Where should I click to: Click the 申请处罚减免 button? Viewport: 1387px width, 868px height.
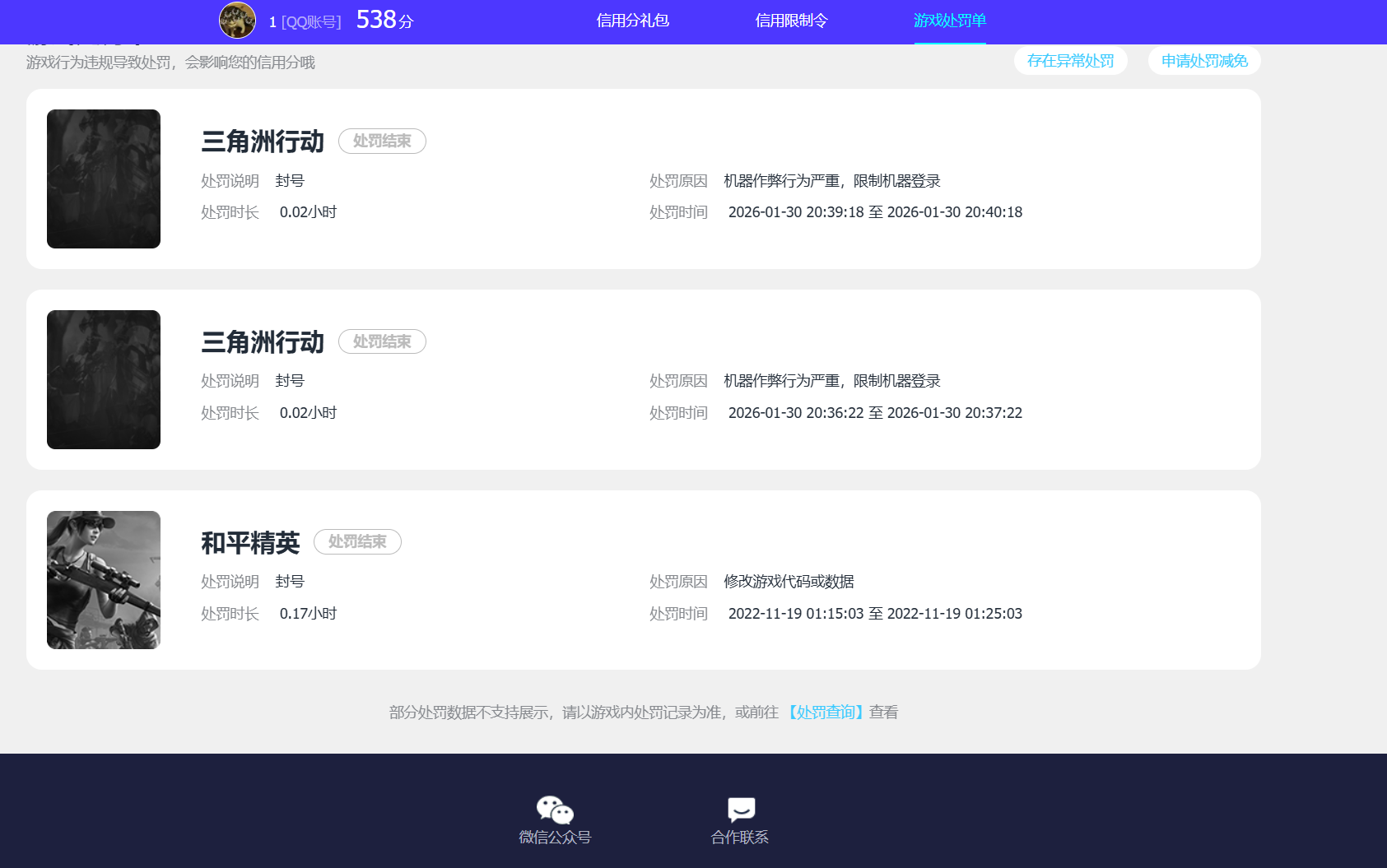coord(1204,61)
